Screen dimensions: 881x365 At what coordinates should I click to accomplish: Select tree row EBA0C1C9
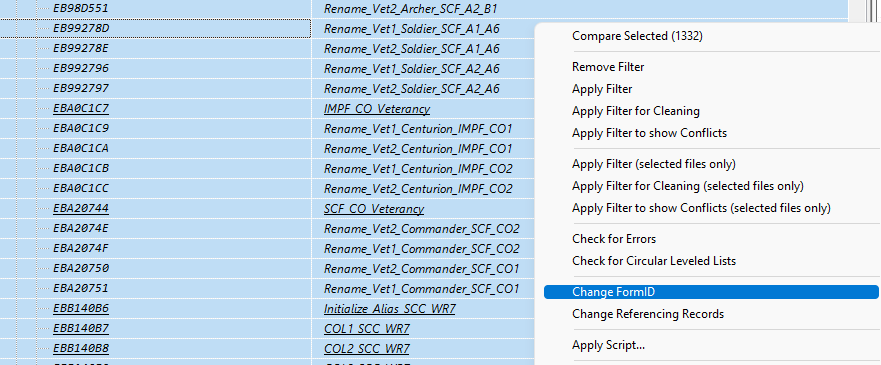[x=81, y=129]
